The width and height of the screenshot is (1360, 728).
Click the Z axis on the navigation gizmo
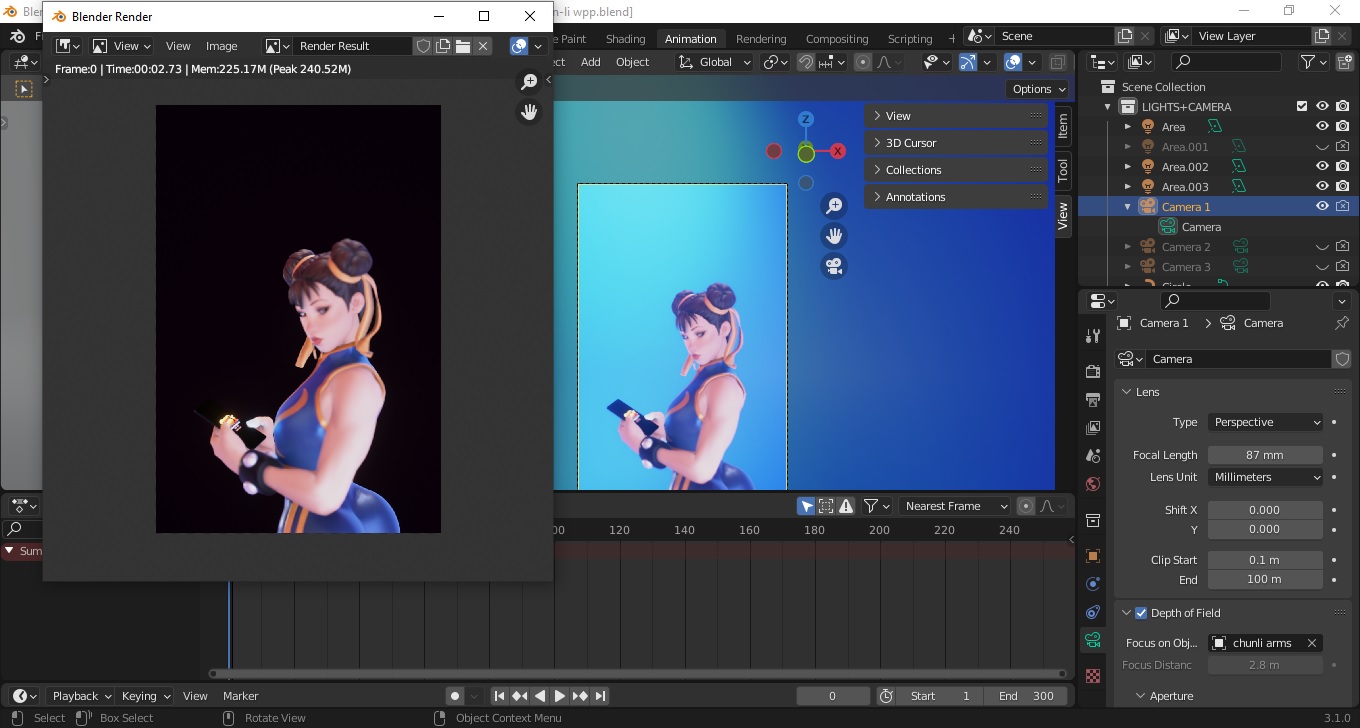(x=806, y=119)
